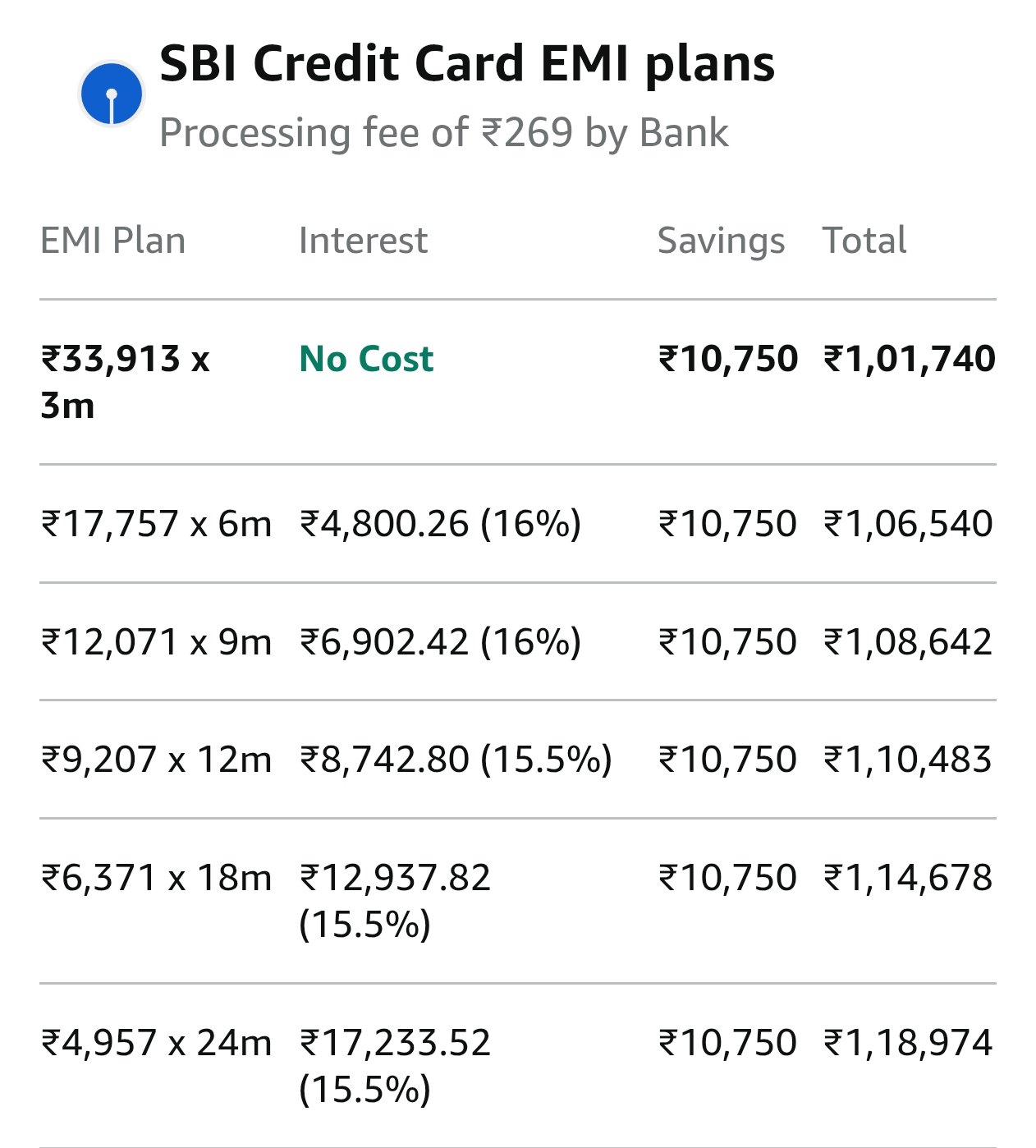The height and width of the screenshot is (1148, 1036).
Task: Click the green No Cost interest label
Action: 366,359
